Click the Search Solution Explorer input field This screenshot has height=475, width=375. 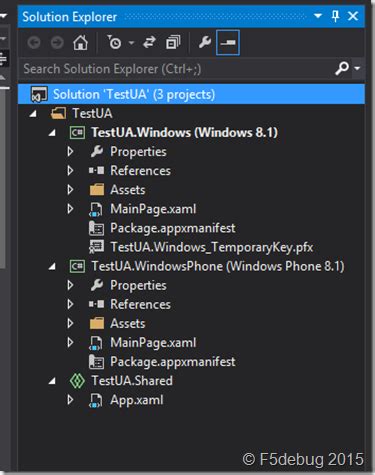pyautogui.click(x=177, y=69)
